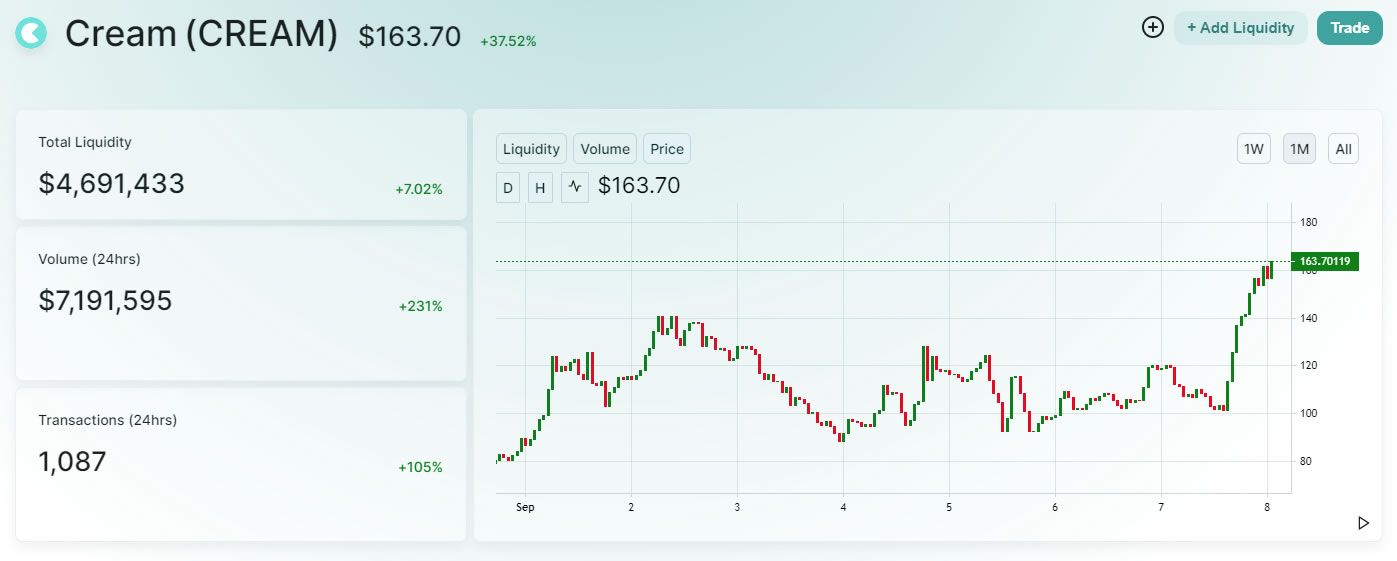
Task: Click the Sep label on time axis
Action: pos(525,507)
